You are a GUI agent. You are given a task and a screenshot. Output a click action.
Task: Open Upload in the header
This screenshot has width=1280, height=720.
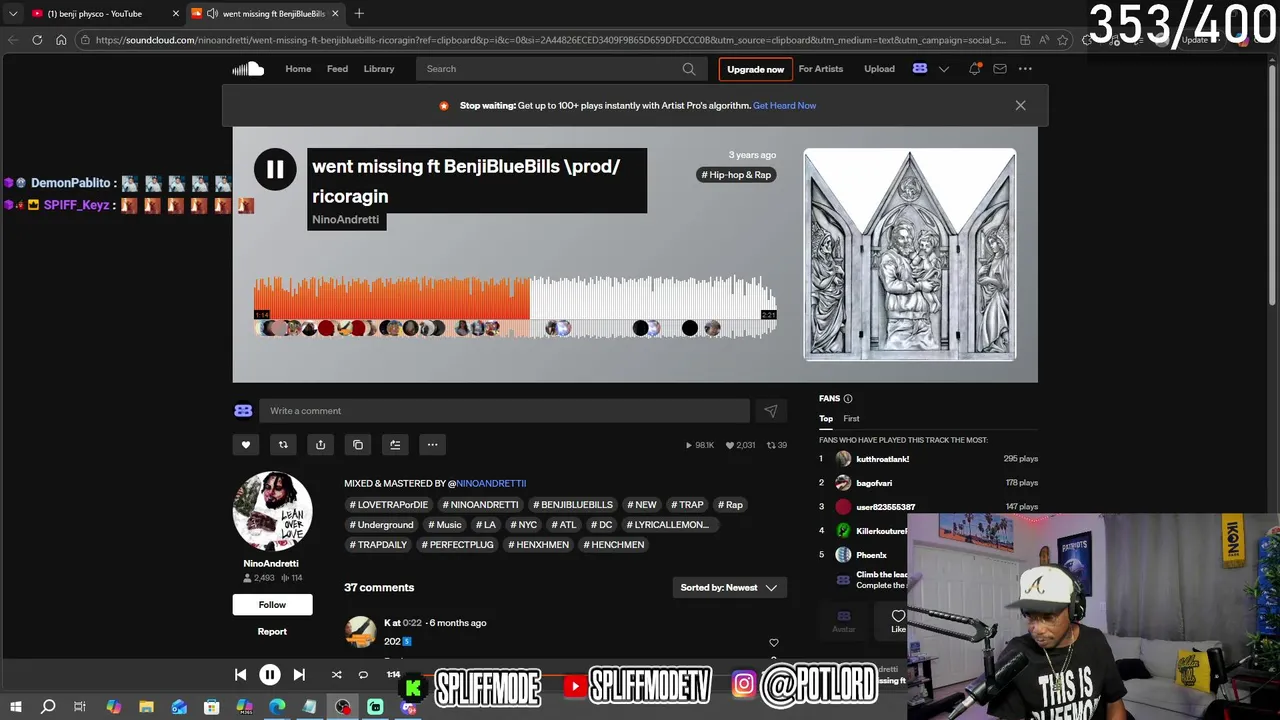click(879, 69)
